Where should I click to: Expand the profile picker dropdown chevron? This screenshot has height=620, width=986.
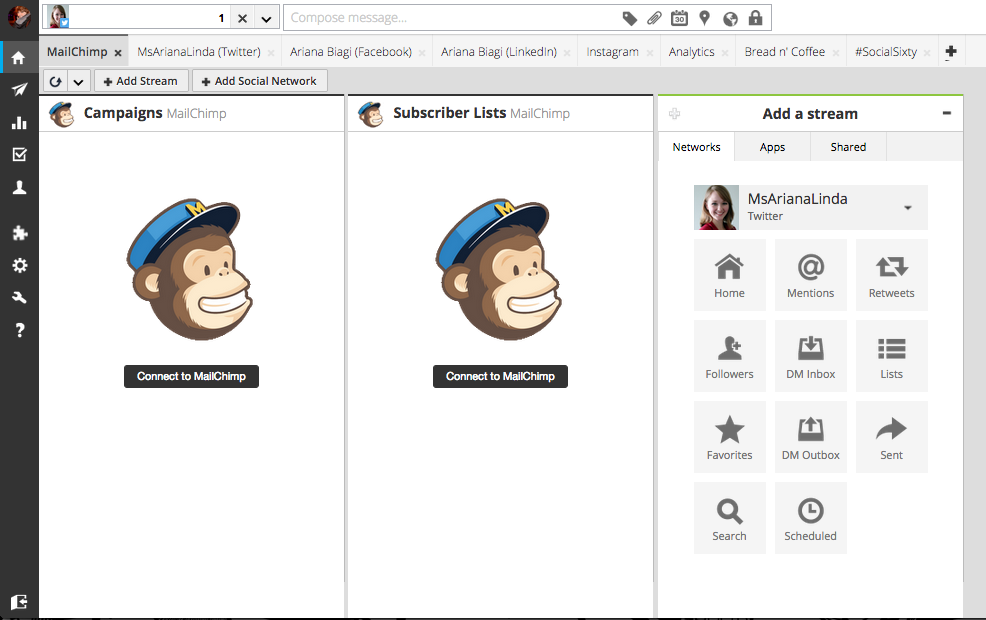[267, 18]
